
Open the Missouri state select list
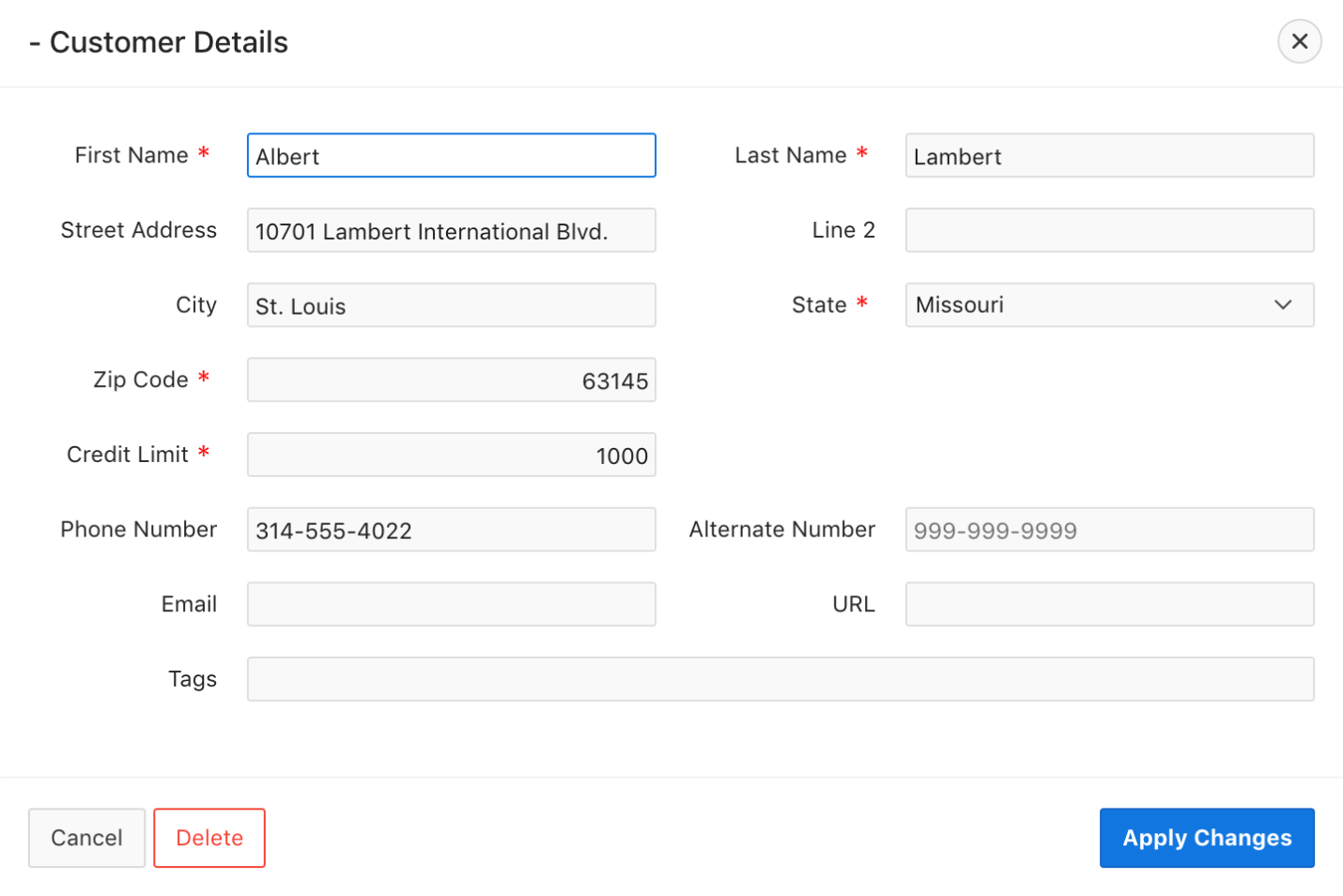pos(1089,305)
